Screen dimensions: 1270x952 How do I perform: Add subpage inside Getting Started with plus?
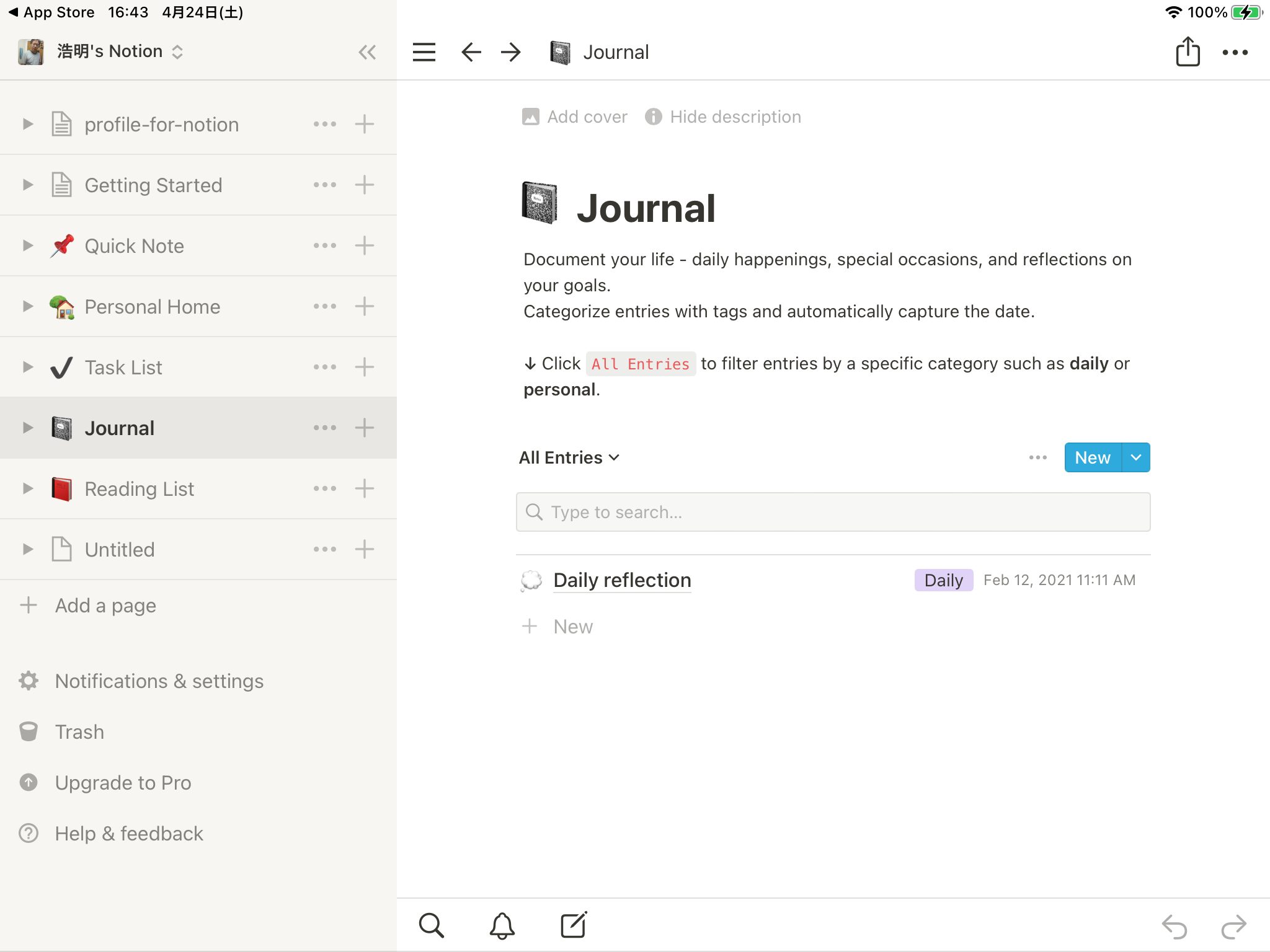click(x=365, y=185)
